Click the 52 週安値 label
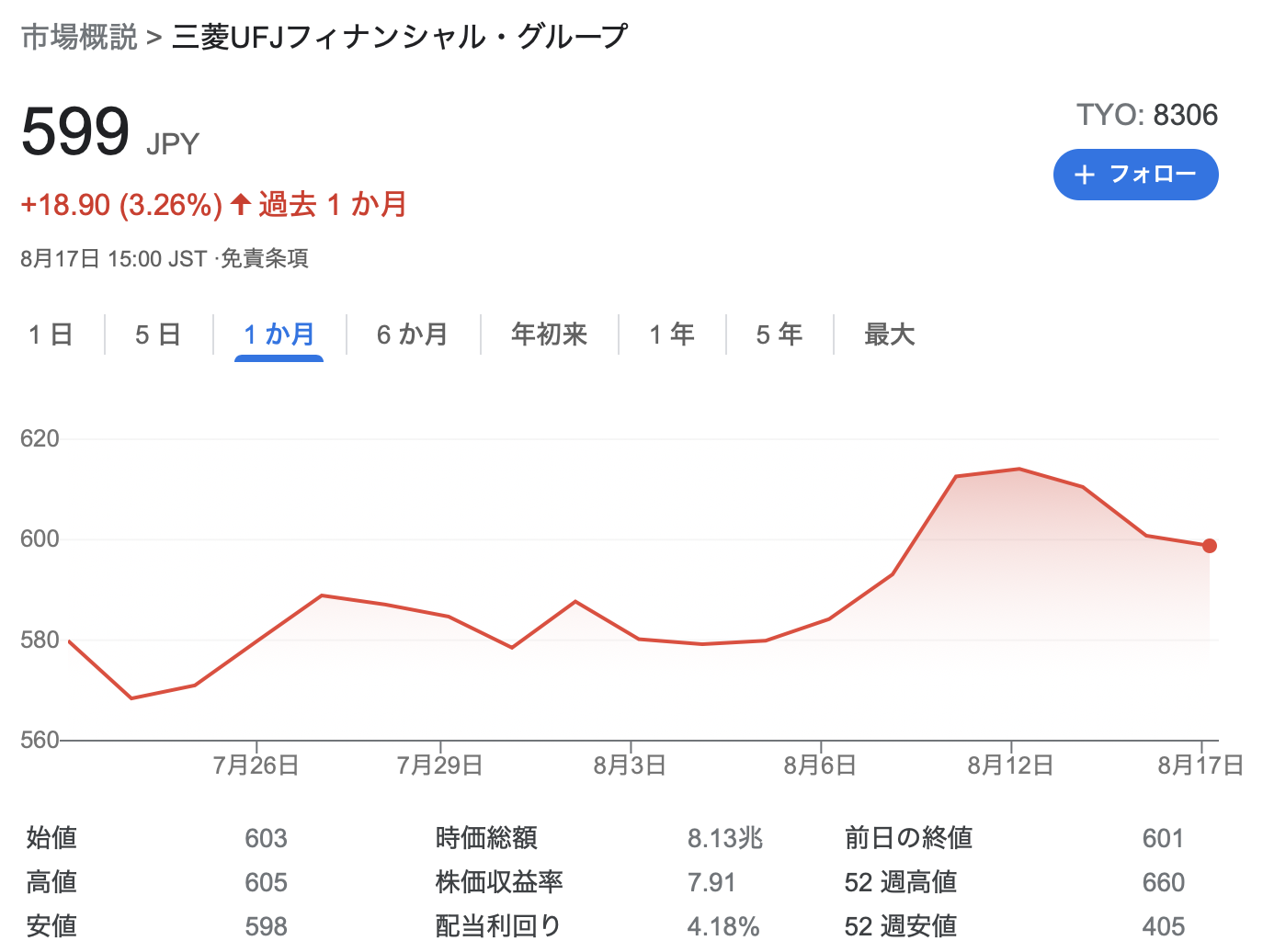The width and height of the screenshot is (1263, 952). pyautogui.click(x=901, y=926)
